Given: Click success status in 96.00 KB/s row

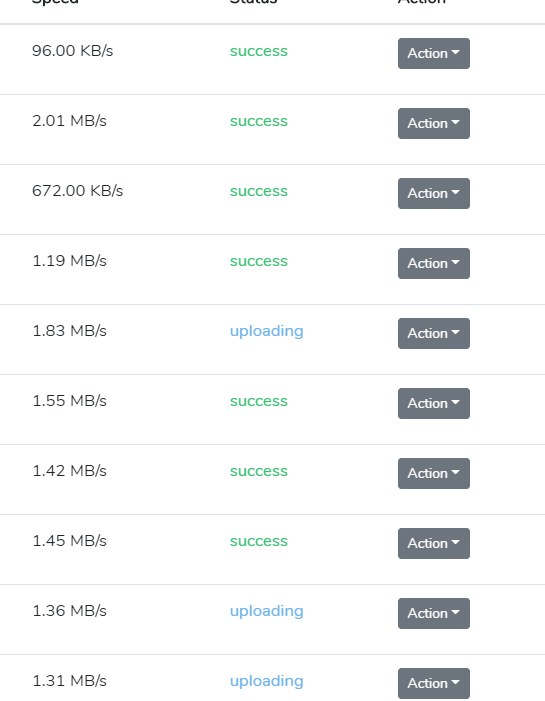Looking at the screenshot, I should 259,51.
